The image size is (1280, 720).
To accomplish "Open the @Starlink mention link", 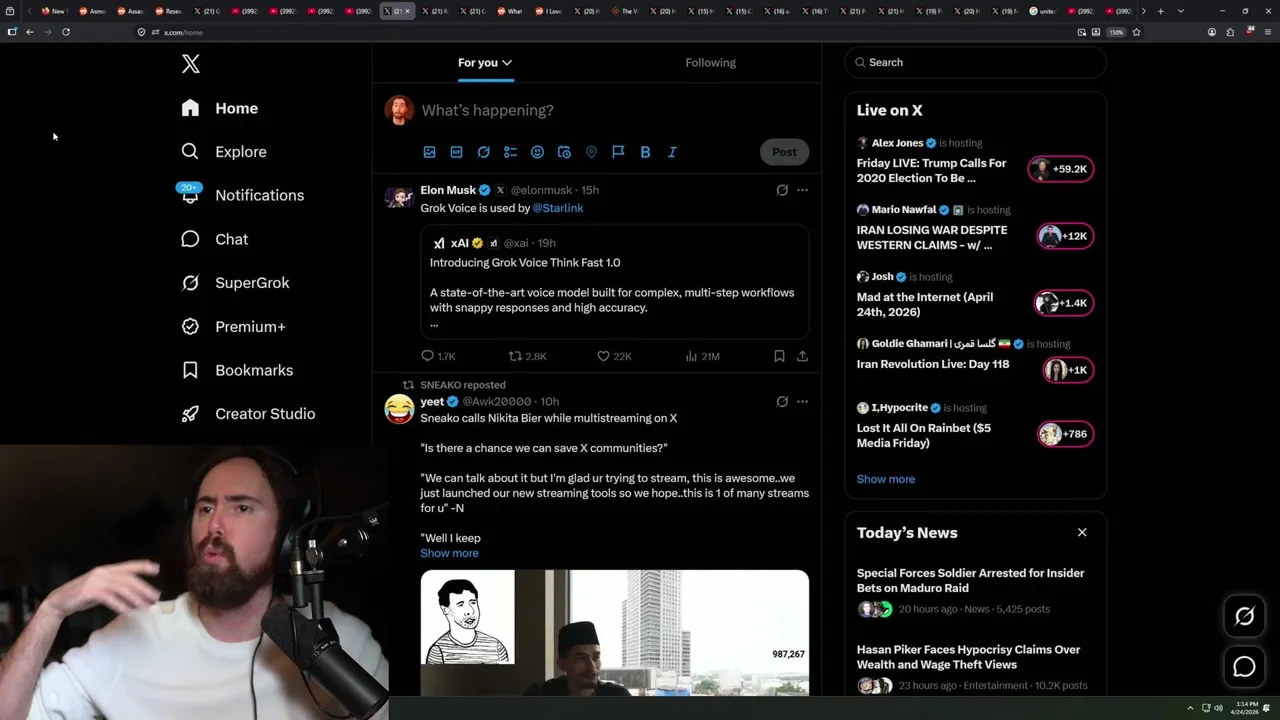I will click(x=558, y=208).
